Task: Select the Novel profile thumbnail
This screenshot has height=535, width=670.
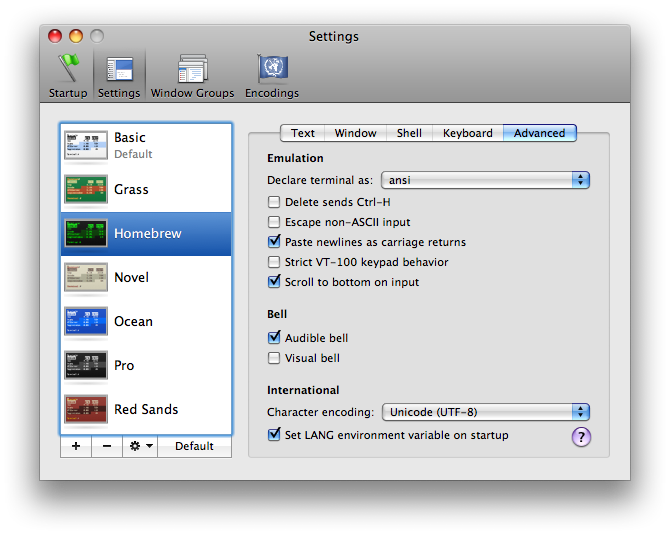Action: pyautogui.click(x=85, y=277)
